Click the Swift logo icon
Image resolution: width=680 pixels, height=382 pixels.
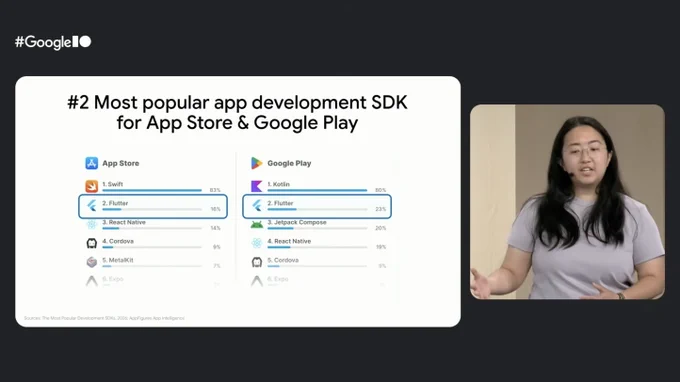[x=92, y=186]
